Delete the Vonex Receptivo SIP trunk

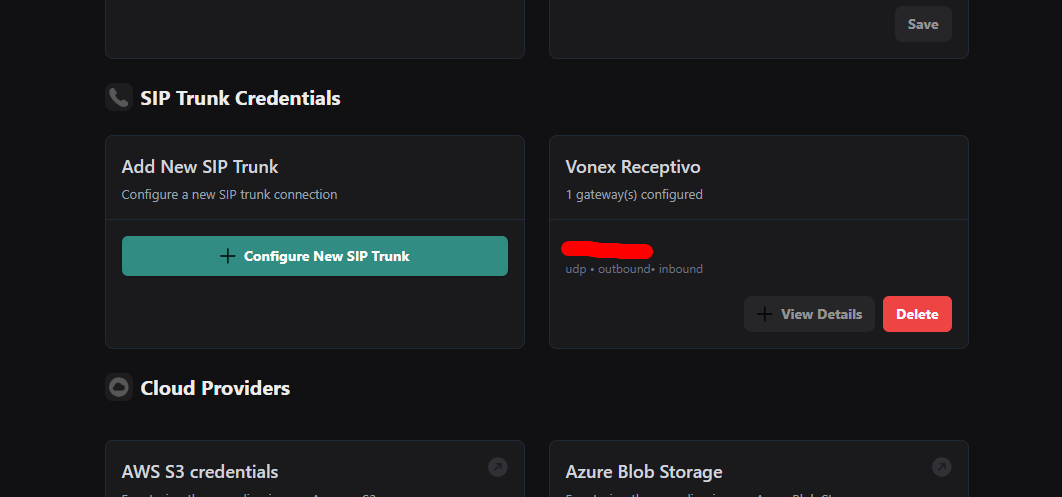pyautogui.click(x=917, y=314)
